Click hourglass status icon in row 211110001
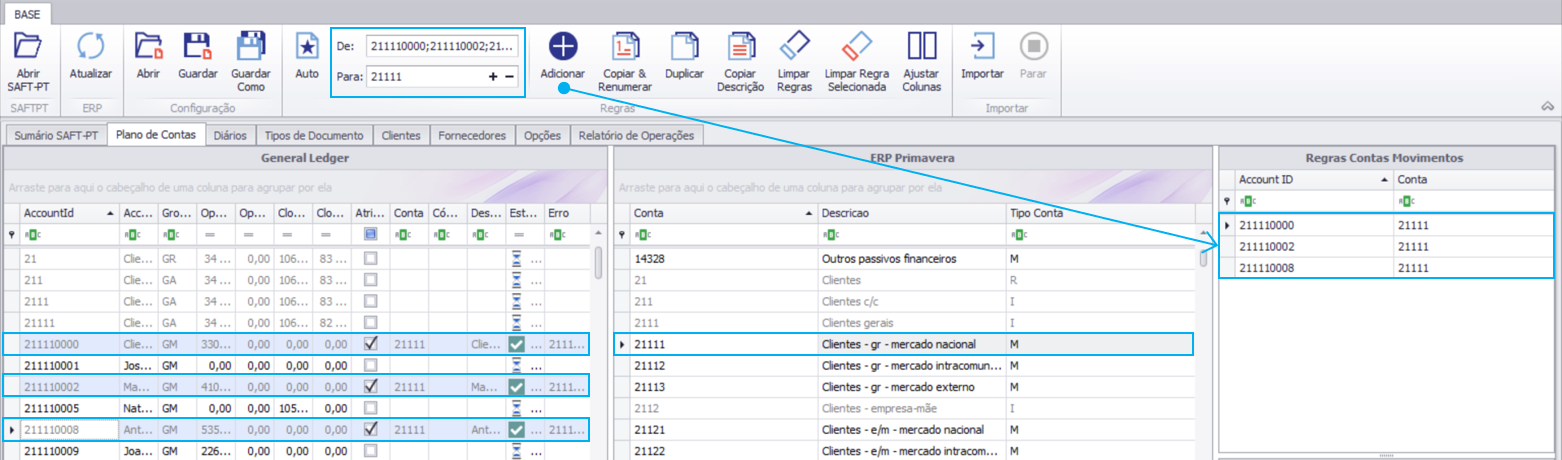 pyautogui.click(x=517, y=365)
